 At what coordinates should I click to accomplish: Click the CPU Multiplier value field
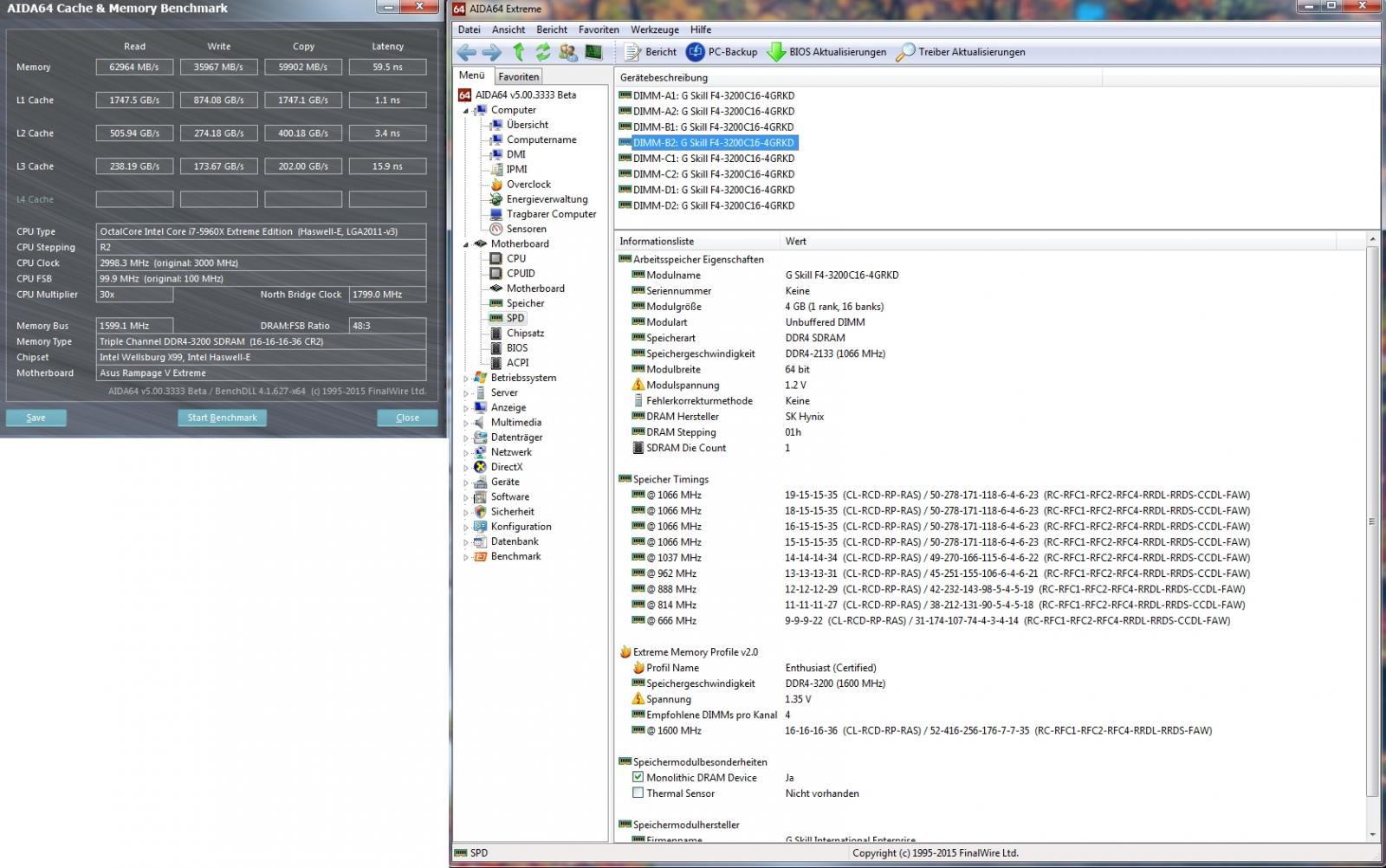pos(134,295)
